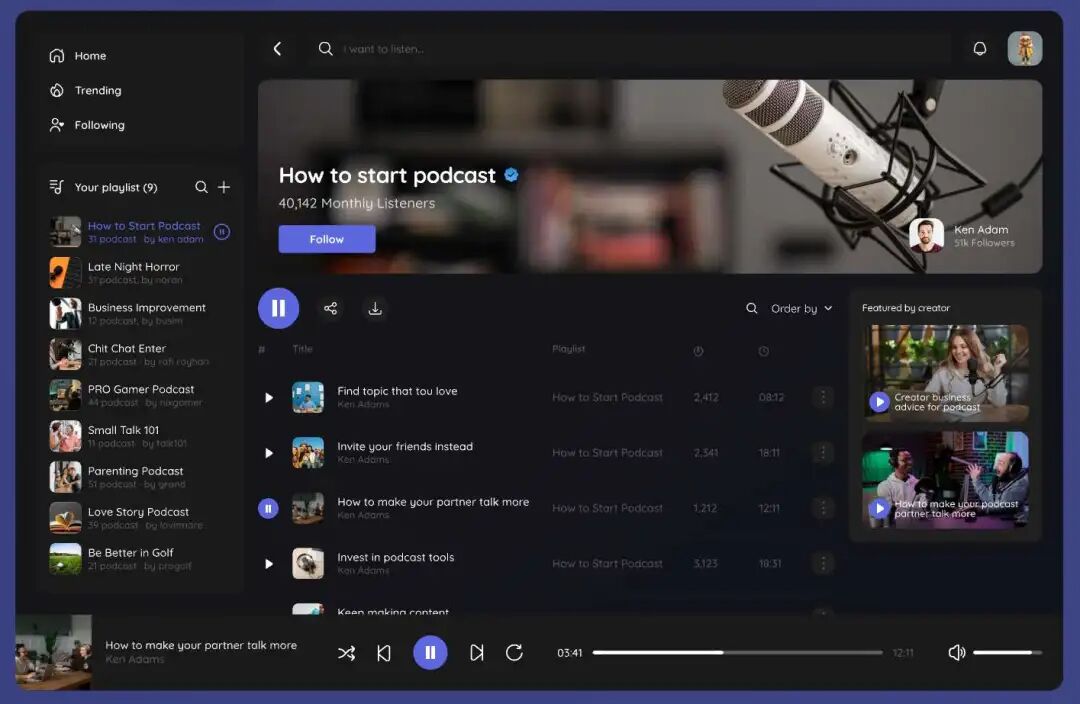Play 'Find topic that tou love'
The image size is (1080, 704).
(269, 397)
